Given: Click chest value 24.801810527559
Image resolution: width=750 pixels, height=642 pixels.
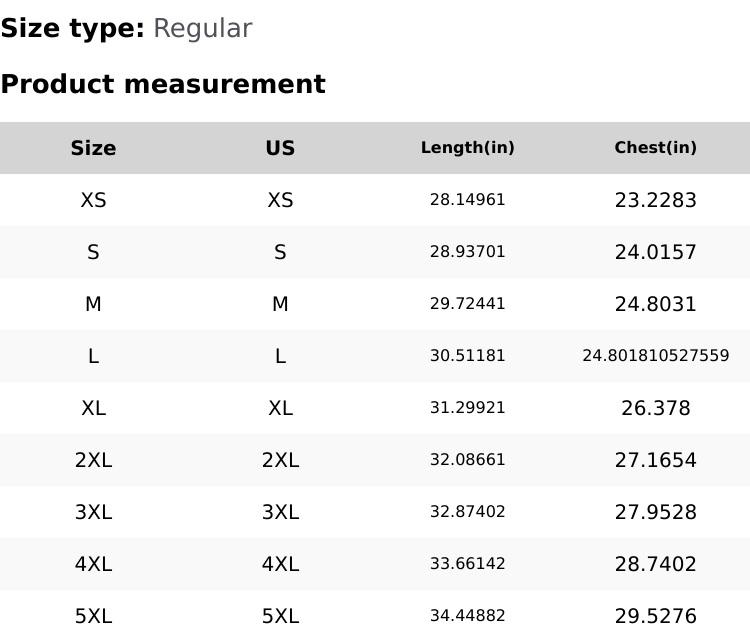Looking at the screenshot, I should tap(655, 356).
